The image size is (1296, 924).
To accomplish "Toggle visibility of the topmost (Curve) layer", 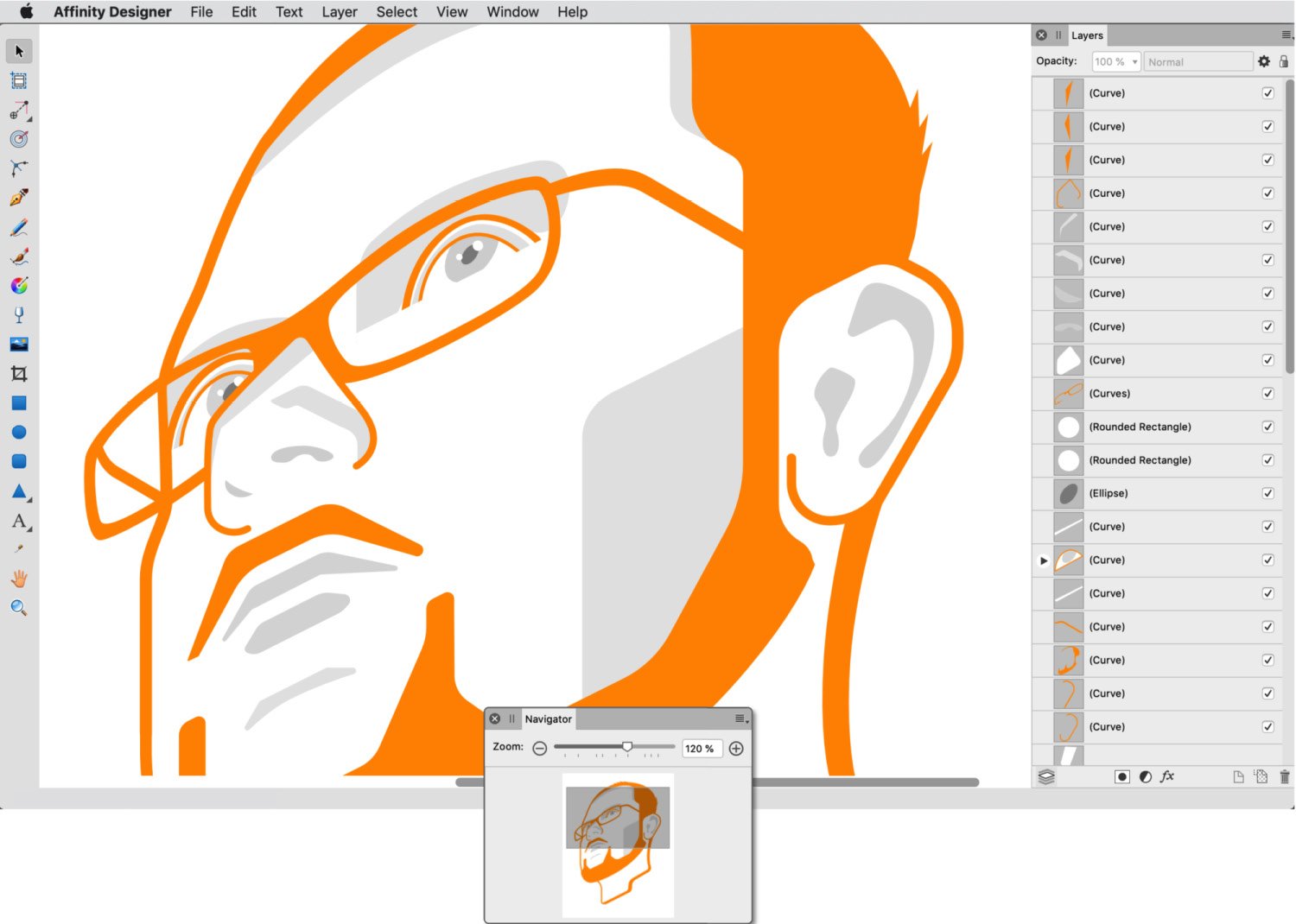I will coord(1267,93).
